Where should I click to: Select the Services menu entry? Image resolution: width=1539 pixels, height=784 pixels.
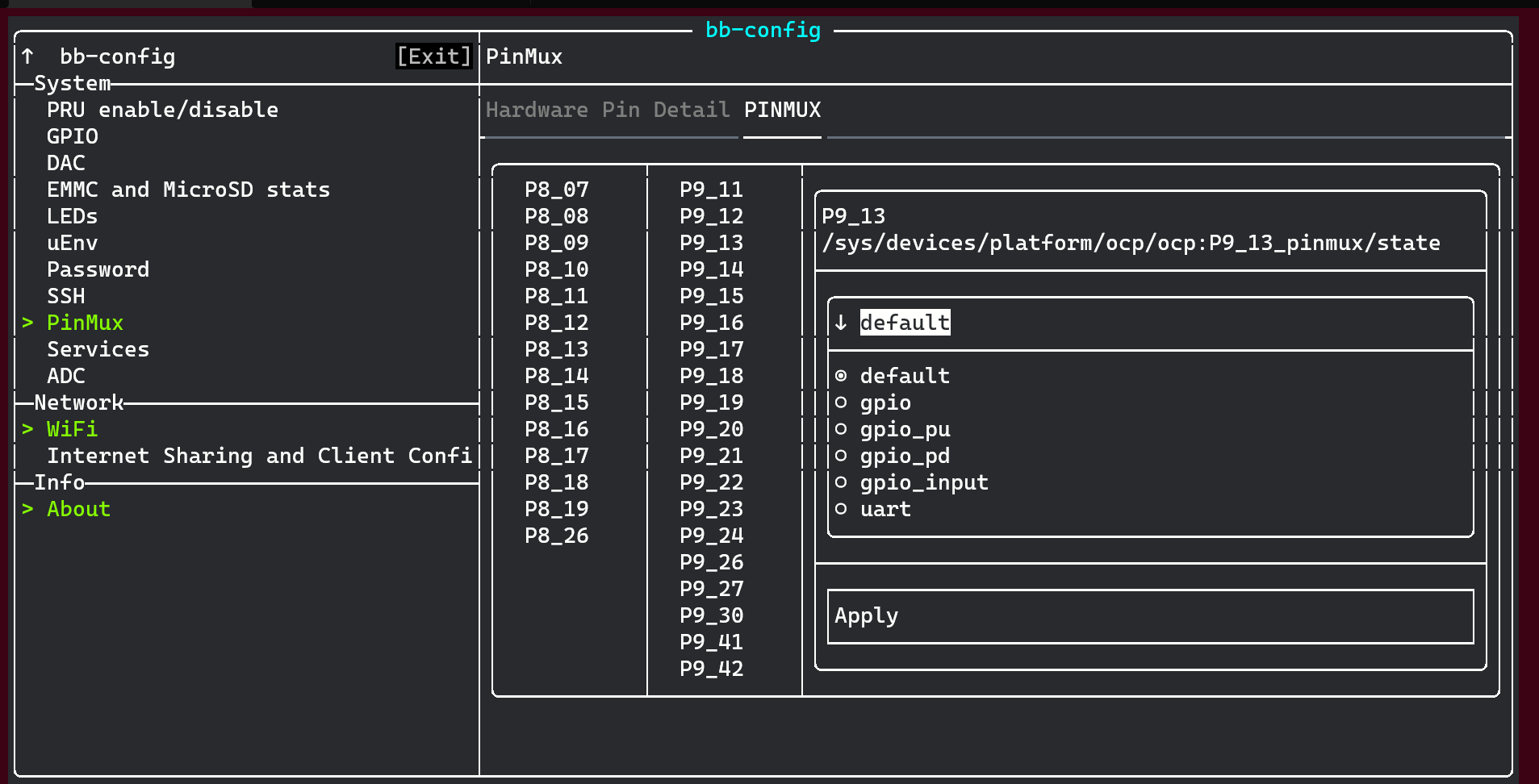[98, 348]
